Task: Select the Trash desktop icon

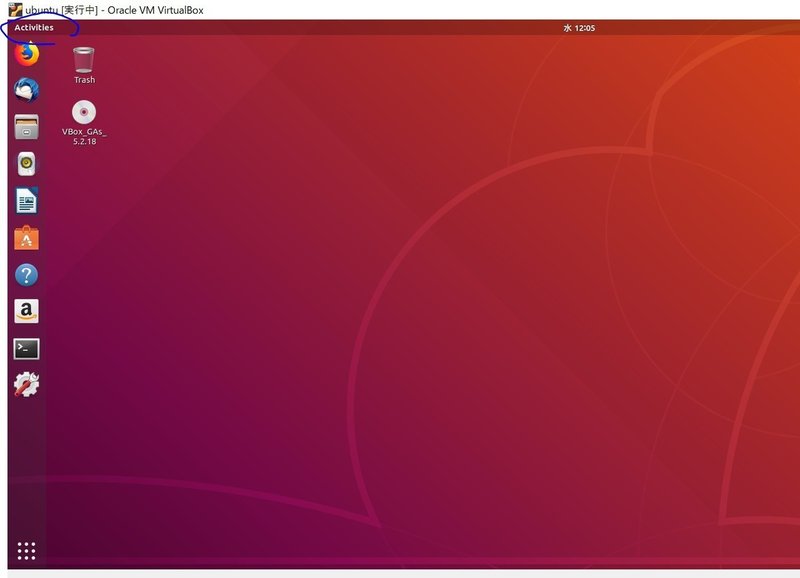Action: pyautogui.click(x=84, y=60)
